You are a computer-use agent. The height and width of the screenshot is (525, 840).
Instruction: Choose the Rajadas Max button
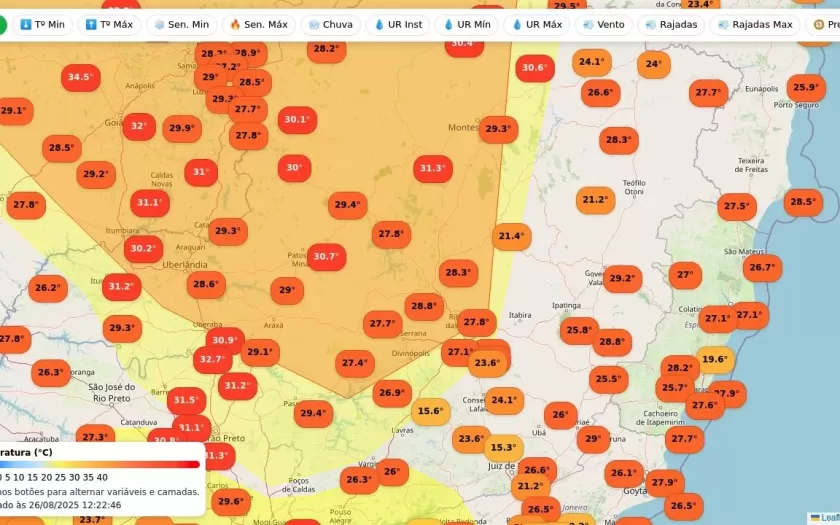(754, 24)
